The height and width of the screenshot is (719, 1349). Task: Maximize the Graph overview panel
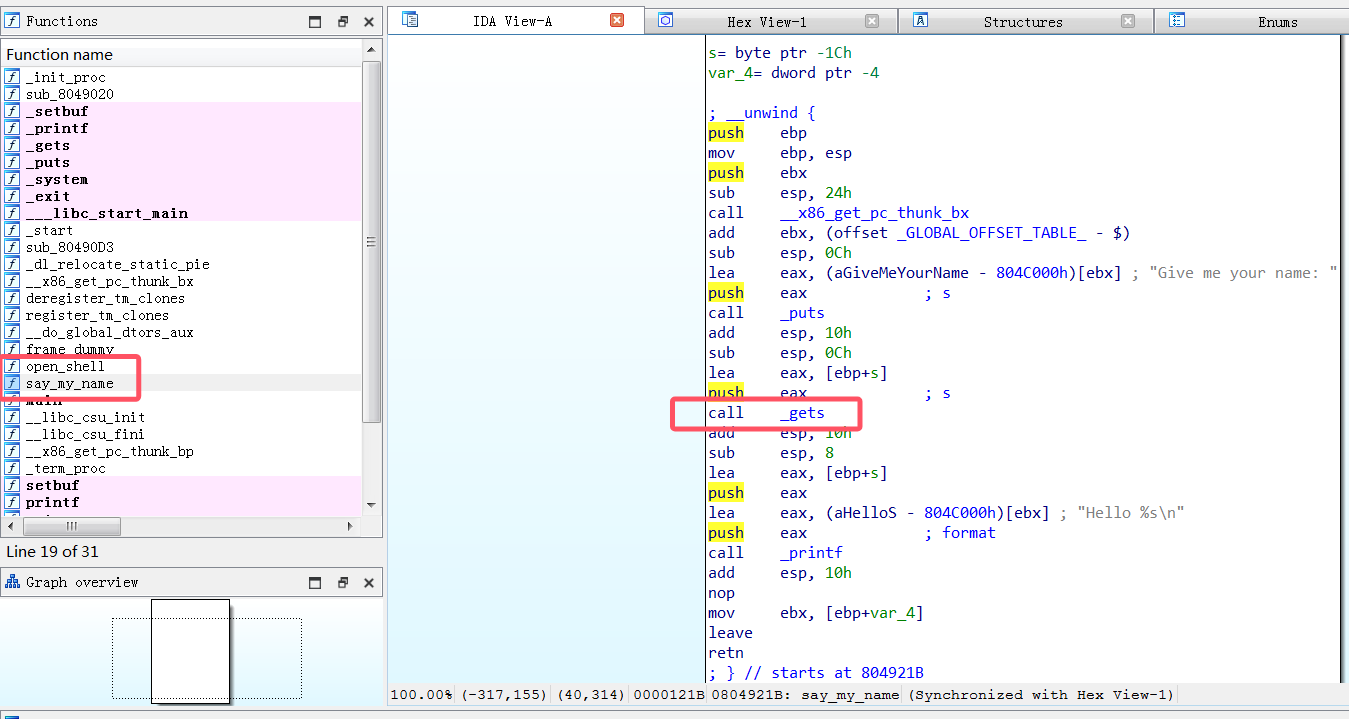tap(315, 582)
